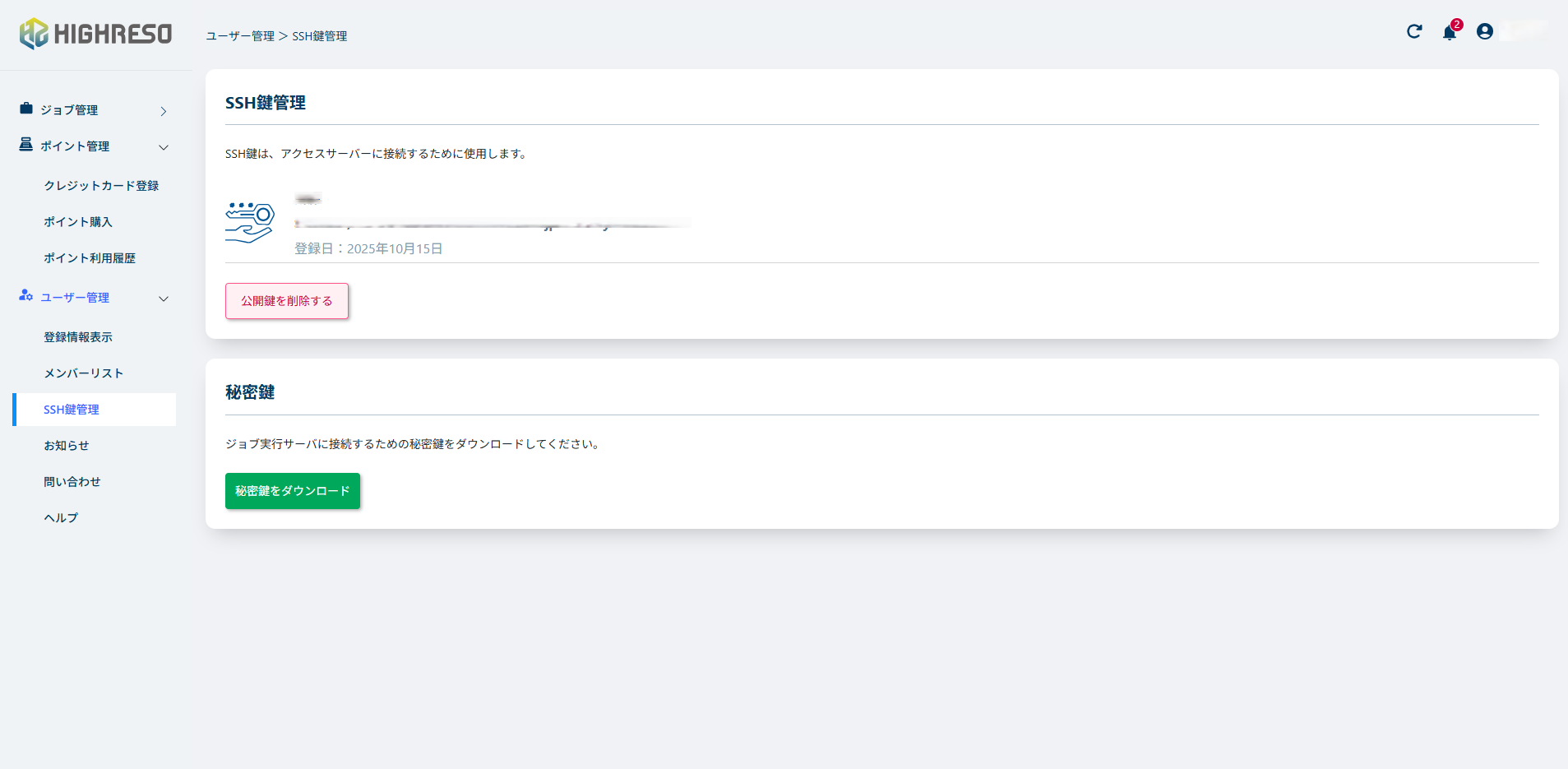This screenshot has height=769, width=1568.
Task: Open the メンバーリスト page
Action: coord(84,373)
